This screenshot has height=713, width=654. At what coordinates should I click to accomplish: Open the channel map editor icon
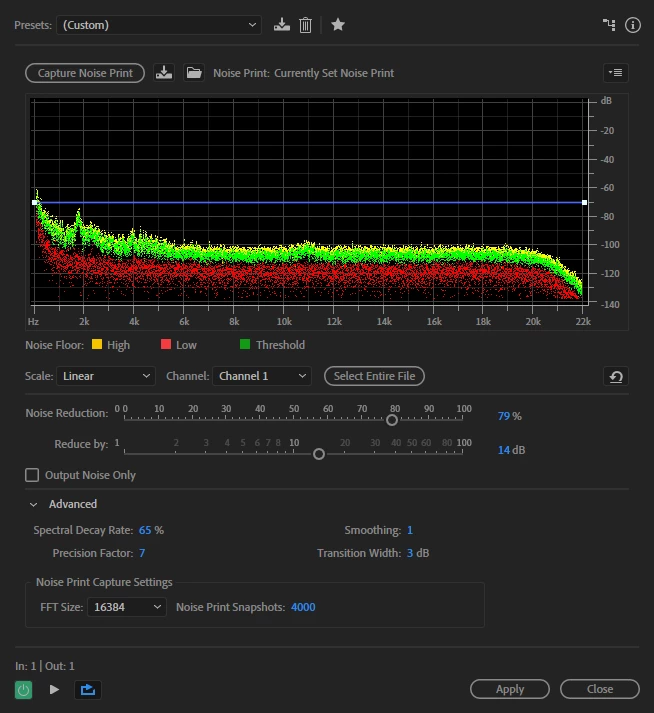pos(609,25)
